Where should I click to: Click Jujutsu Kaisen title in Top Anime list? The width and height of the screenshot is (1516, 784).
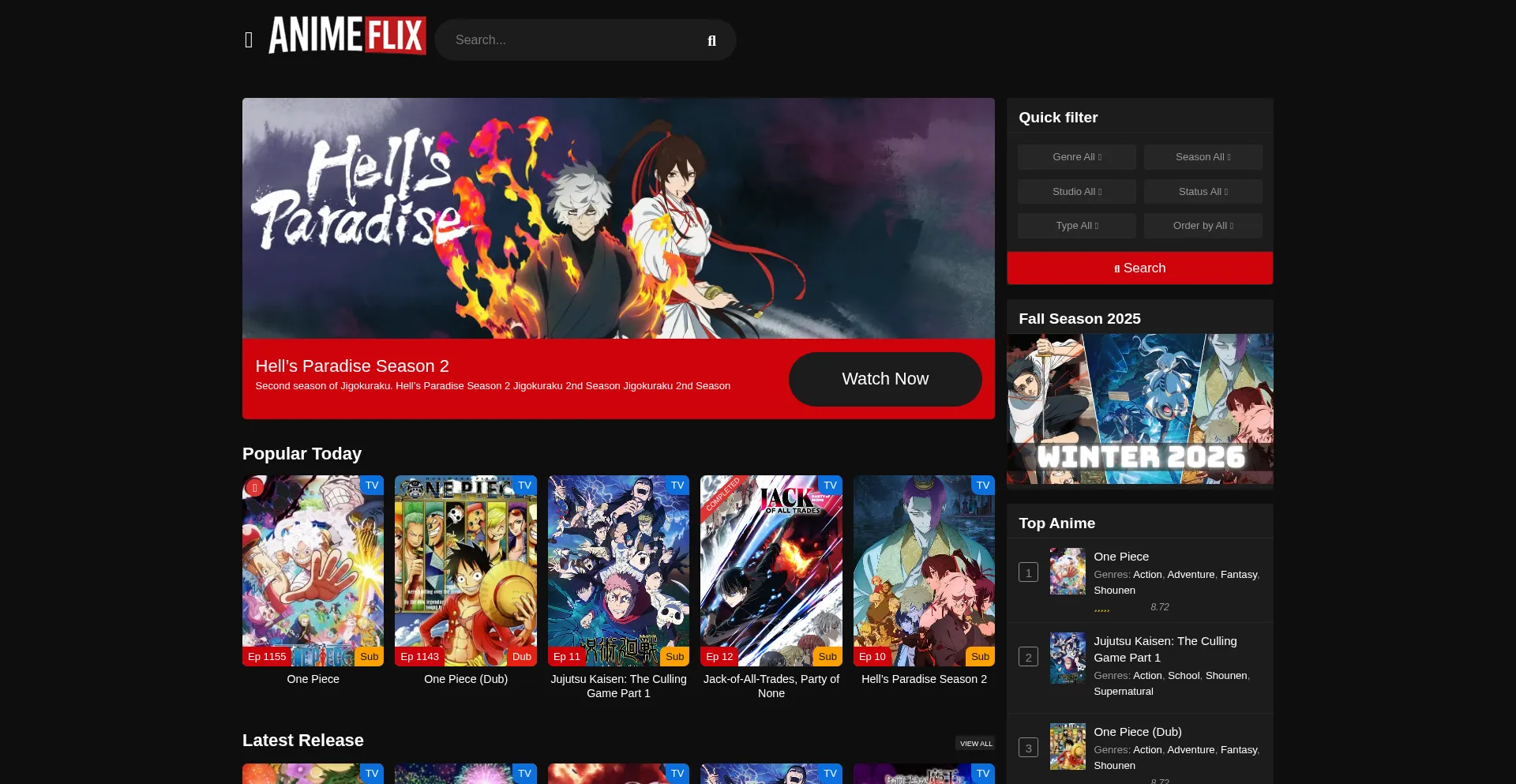tap(1165, 649)
